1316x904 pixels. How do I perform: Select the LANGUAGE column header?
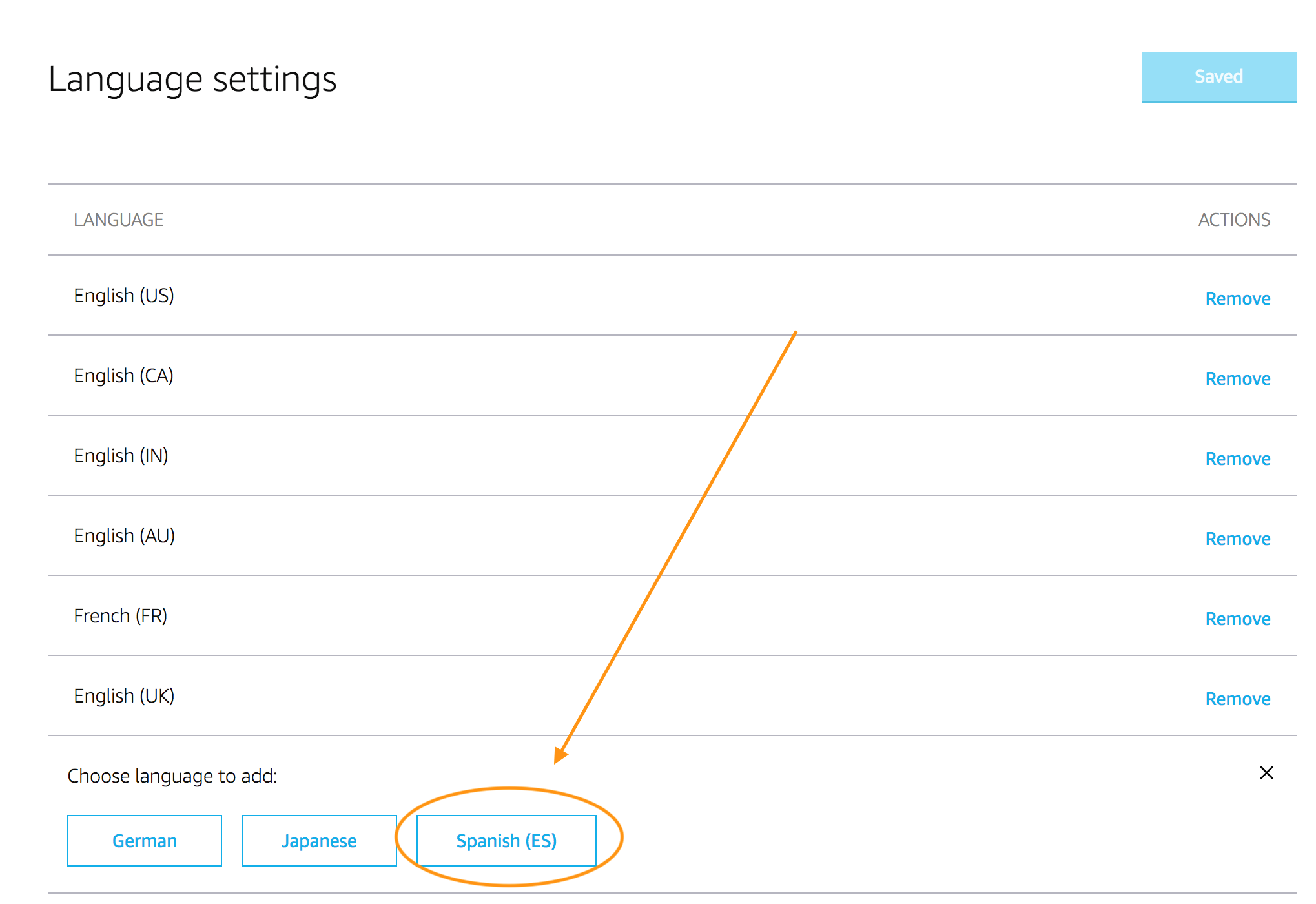pyautogui.click(x=119, y=220)
